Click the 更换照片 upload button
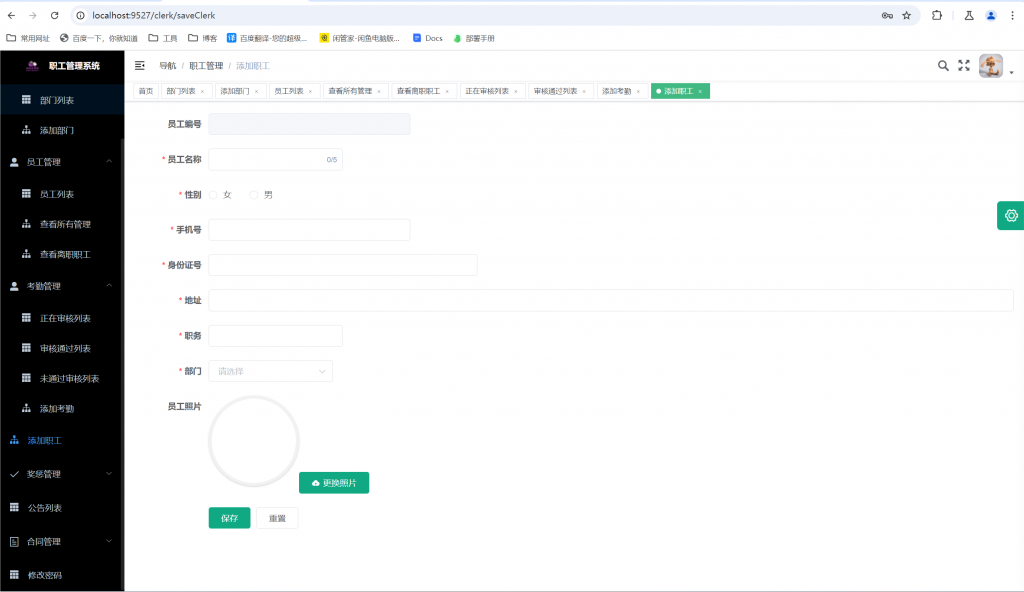This screenshot has height=592, width=1024. (334, 483)
